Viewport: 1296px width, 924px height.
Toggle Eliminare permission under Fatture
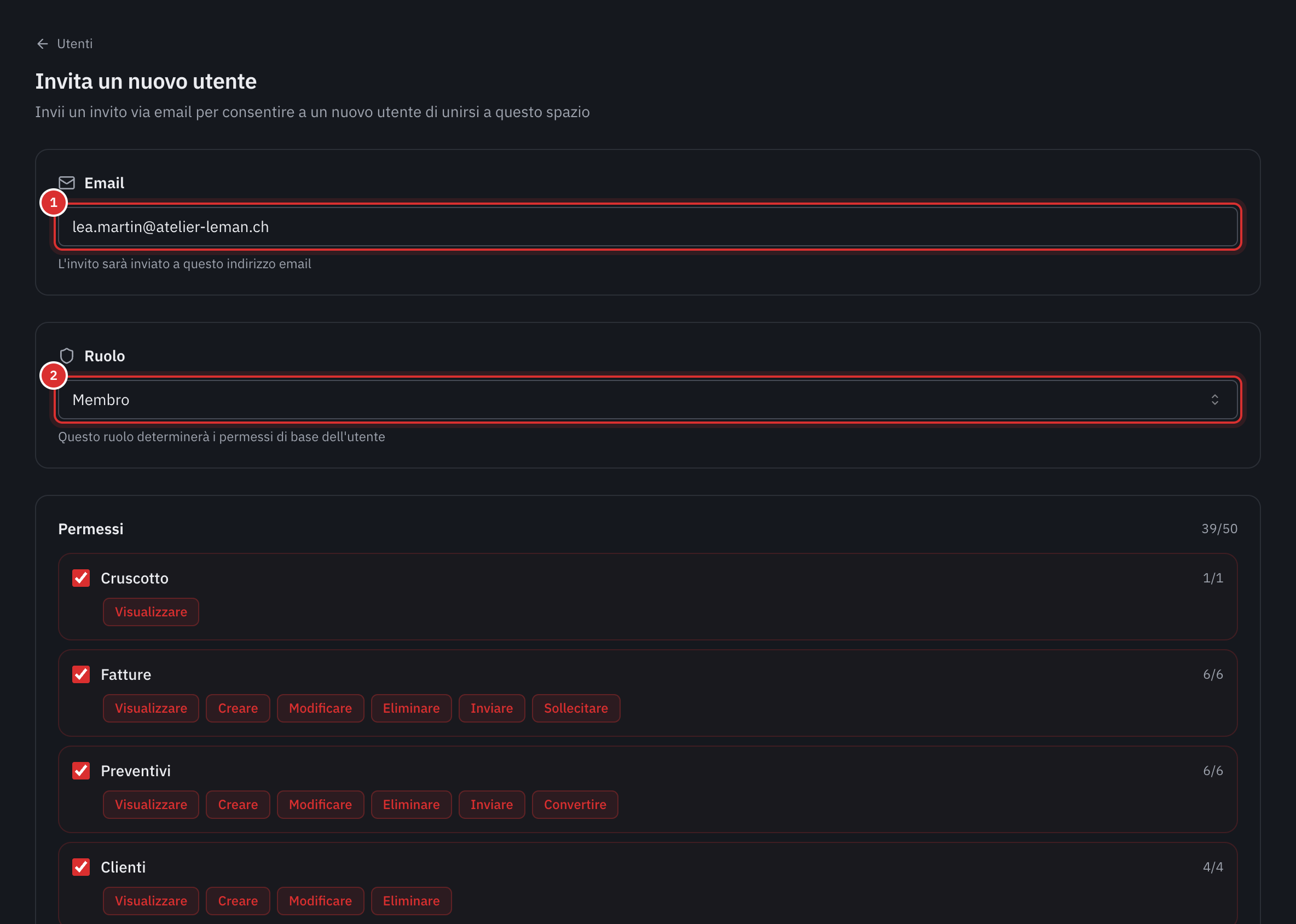point(412,708)
